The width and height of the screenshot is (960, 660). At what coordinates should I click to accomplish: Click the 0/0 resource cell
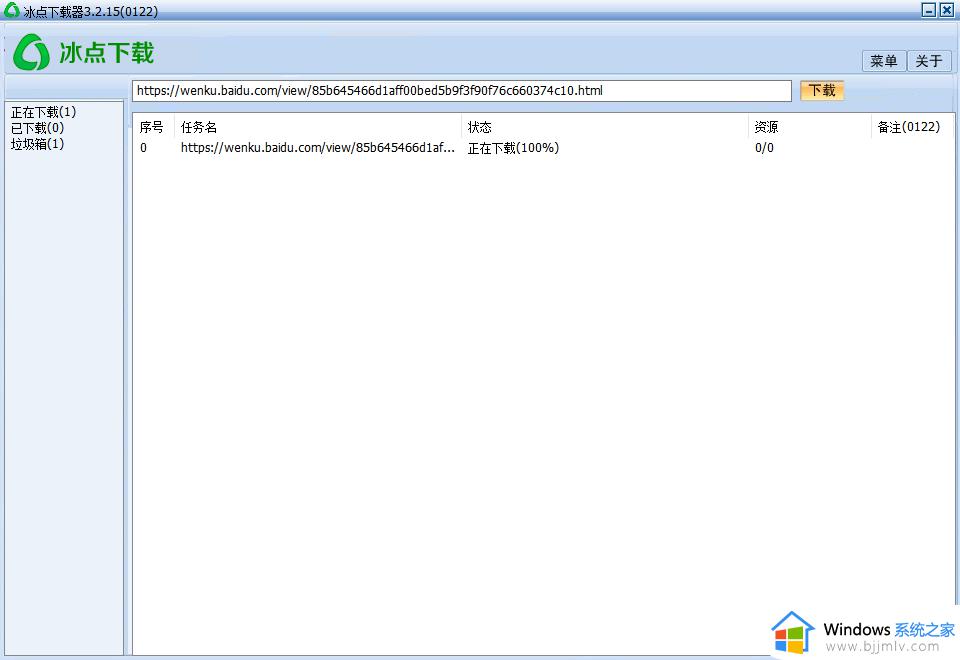pyautogui.click(x=764, y=148)
